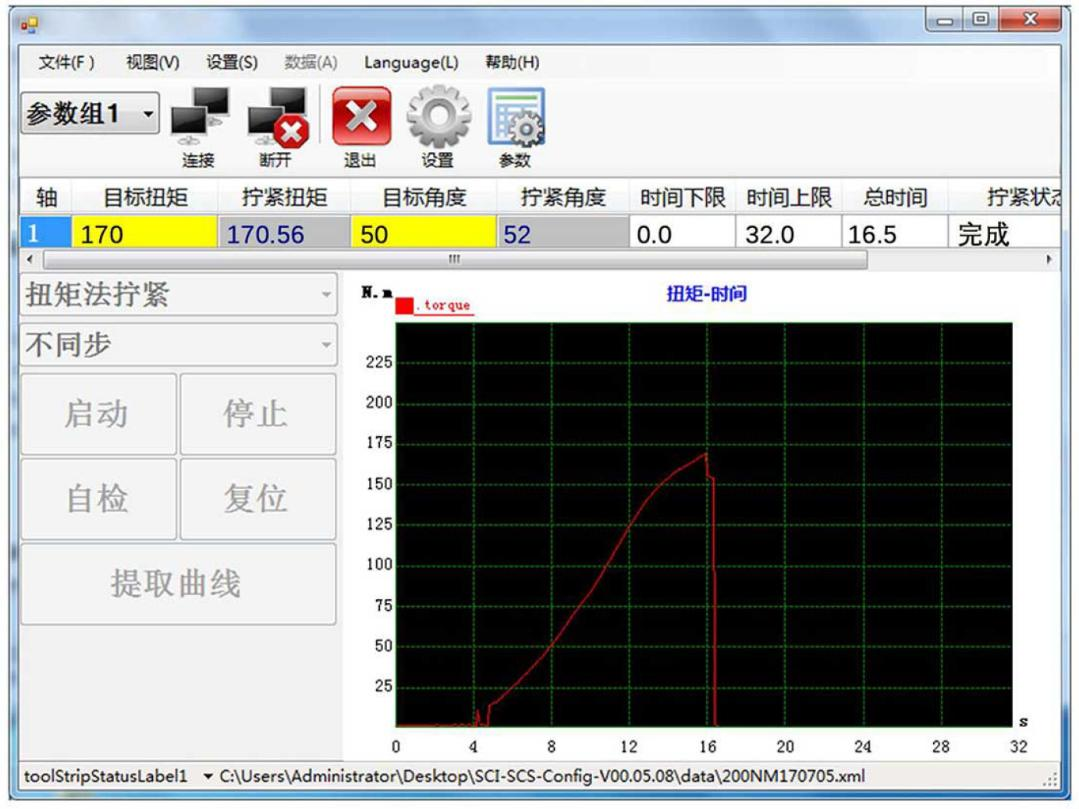
Task: Open the 设置 gear settings icon
Action: coord(437,120)
